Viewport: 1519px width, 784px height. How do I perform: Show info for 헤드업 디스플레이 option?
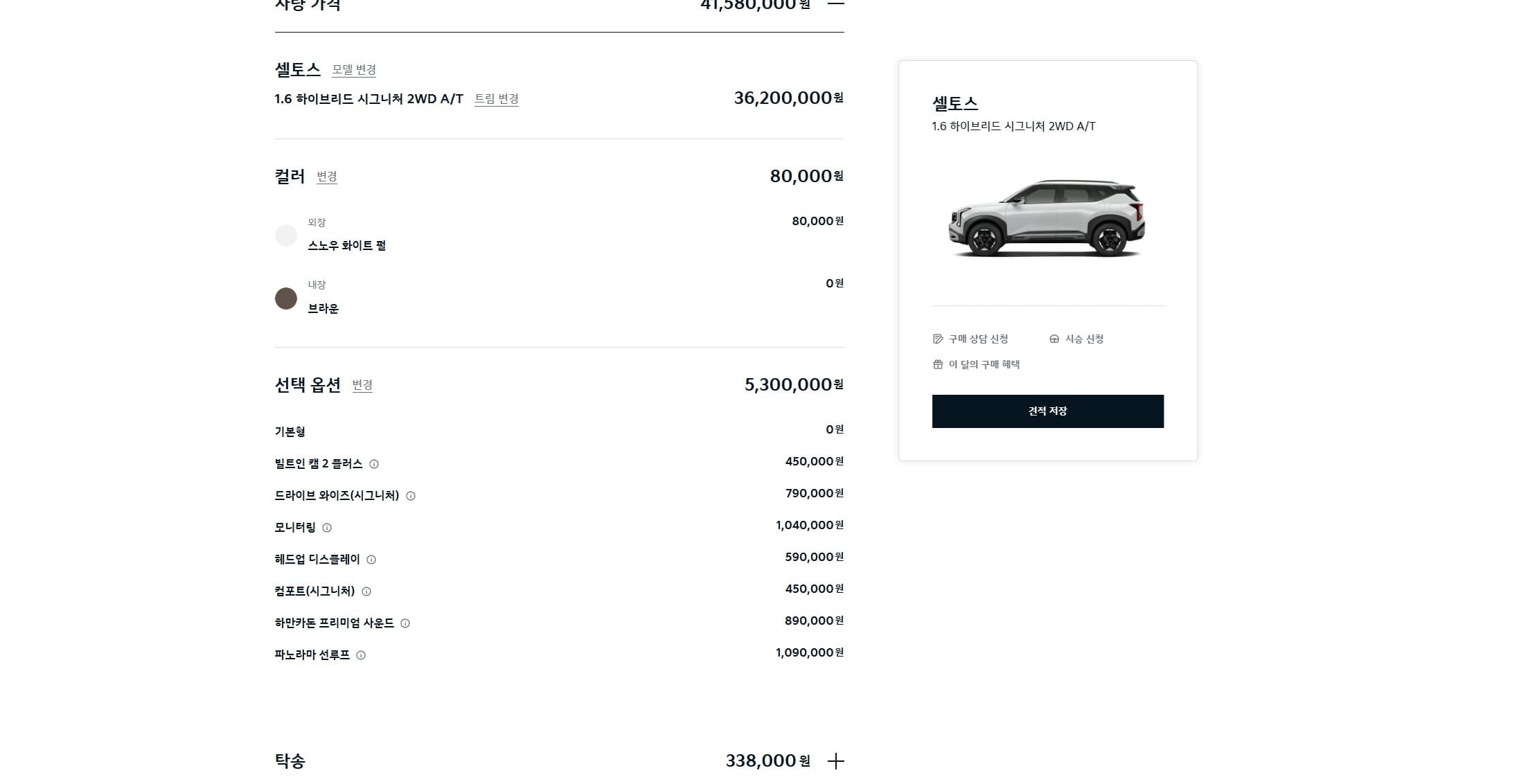pos(371,560)
